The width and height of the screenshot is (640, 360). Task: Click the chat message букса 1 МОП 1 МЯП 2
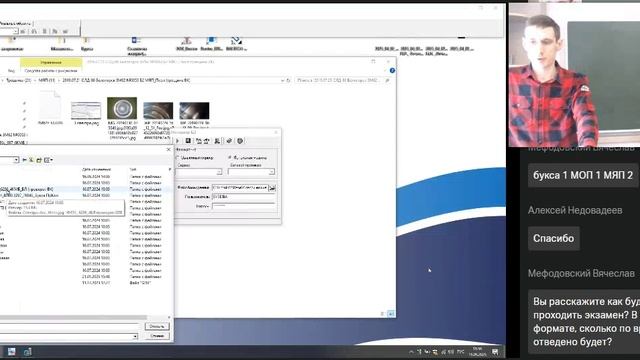click(583, 175)
